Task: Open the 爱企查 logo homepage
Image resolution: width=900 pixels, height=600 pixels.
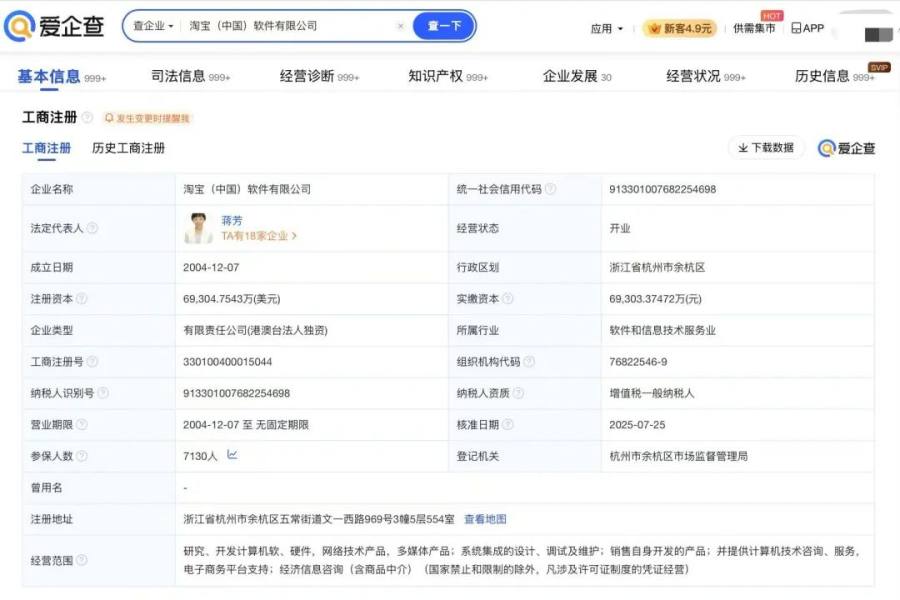Action: [x=54, y=26]
